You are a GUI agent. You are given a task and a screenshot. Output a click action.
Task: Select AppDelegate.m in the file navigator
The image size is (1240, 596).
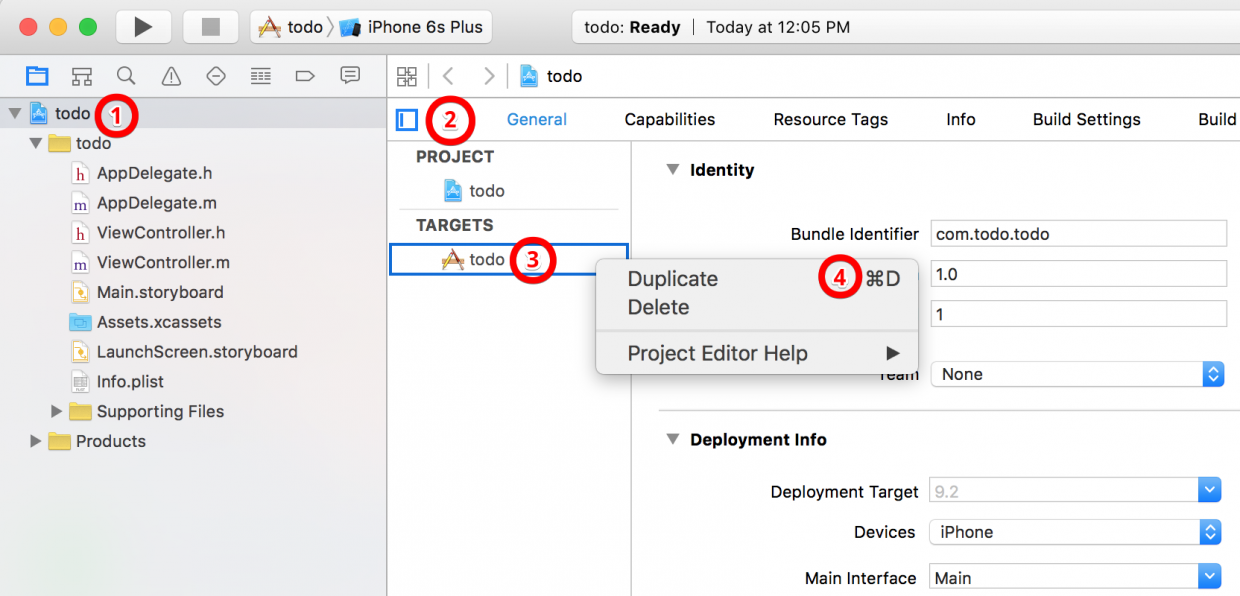156,203
